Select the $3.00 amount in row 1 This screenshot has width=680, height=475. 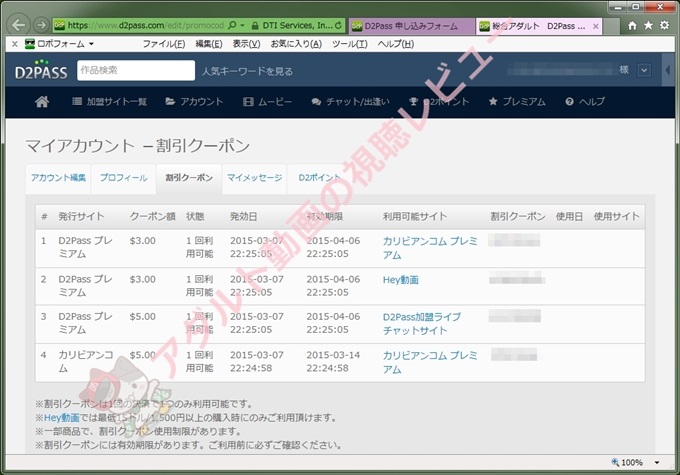(x=142, y=241)
